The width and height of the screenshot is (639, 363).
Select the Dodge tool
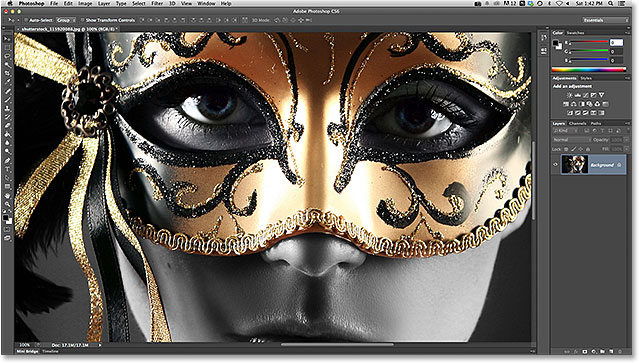pyautogui.click(x=7, y=151)
